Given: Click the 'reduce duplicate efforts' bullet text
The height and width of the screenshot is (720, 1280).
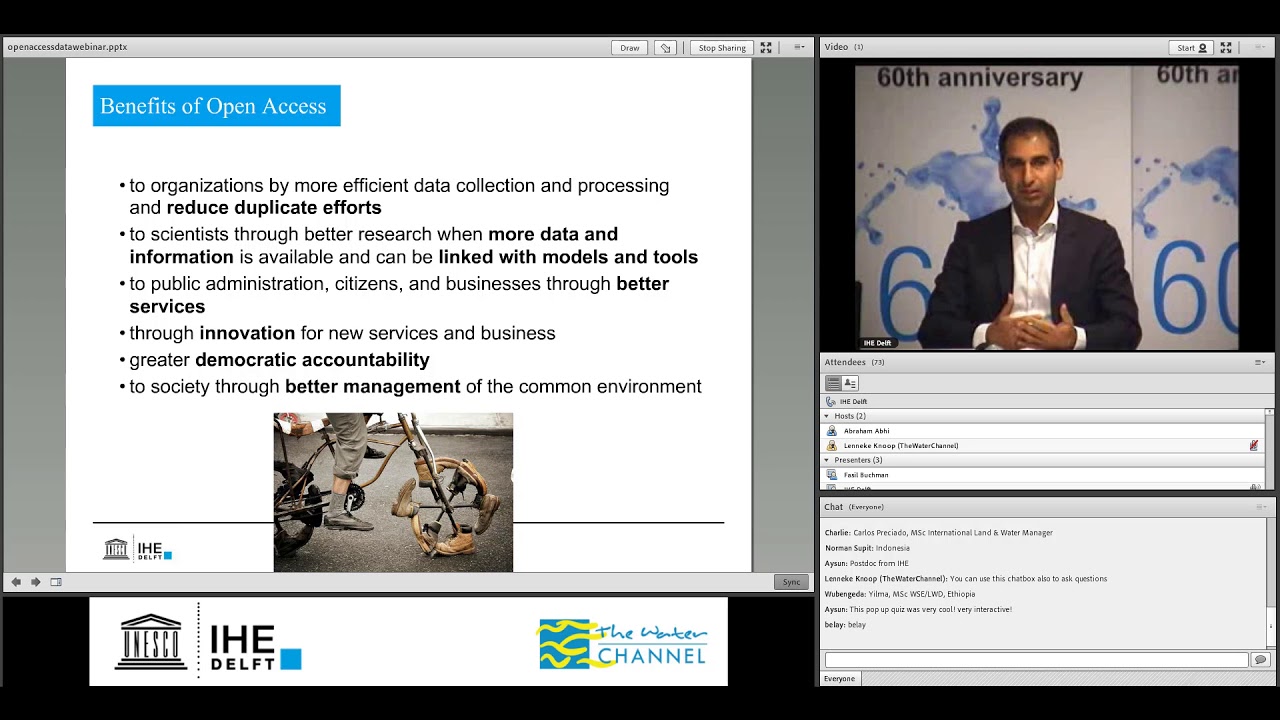Looking at the screenshot, I should click(274, 208).
